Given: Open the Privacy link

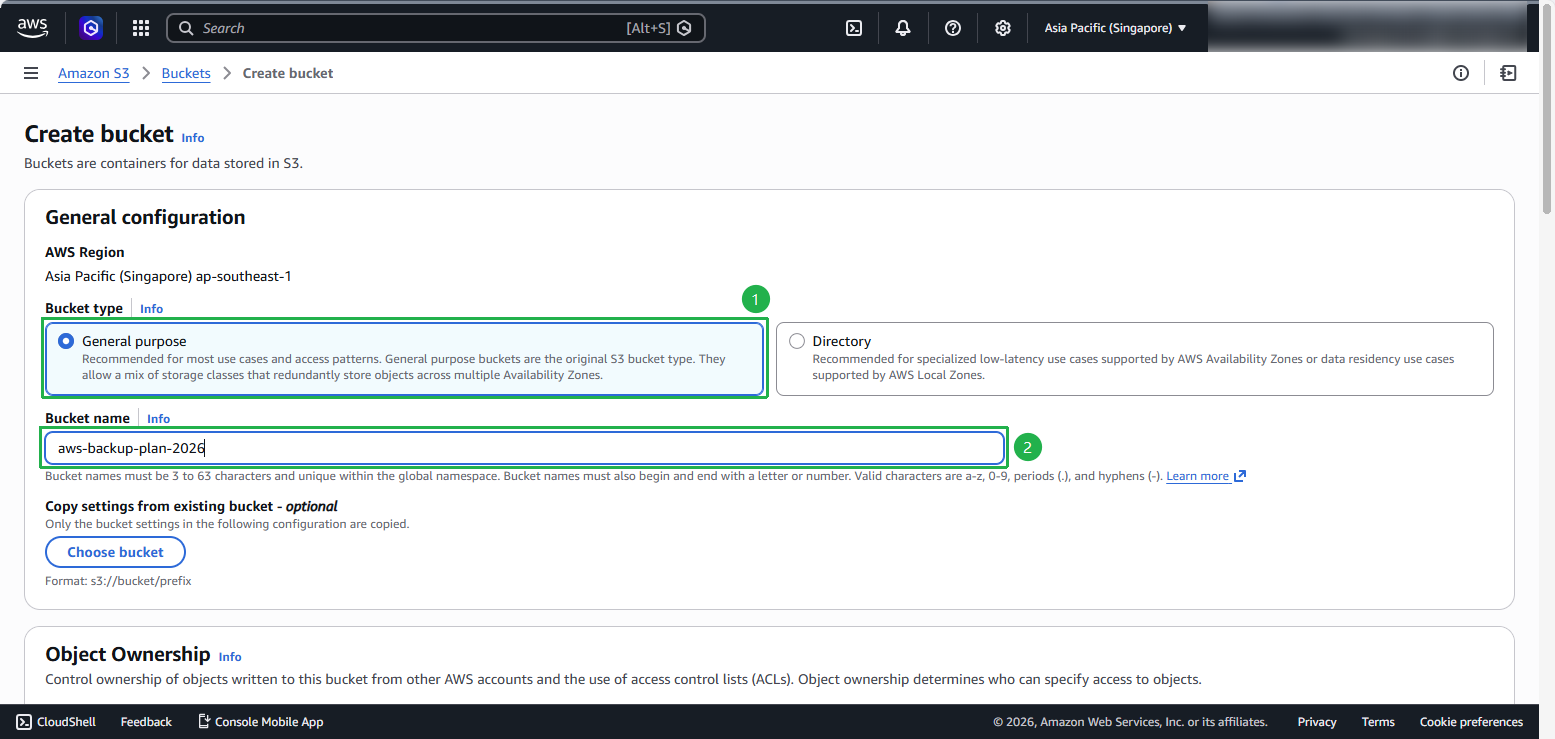Looking at the screenshot, I should pyautogui.click(x=1317, y=722).
